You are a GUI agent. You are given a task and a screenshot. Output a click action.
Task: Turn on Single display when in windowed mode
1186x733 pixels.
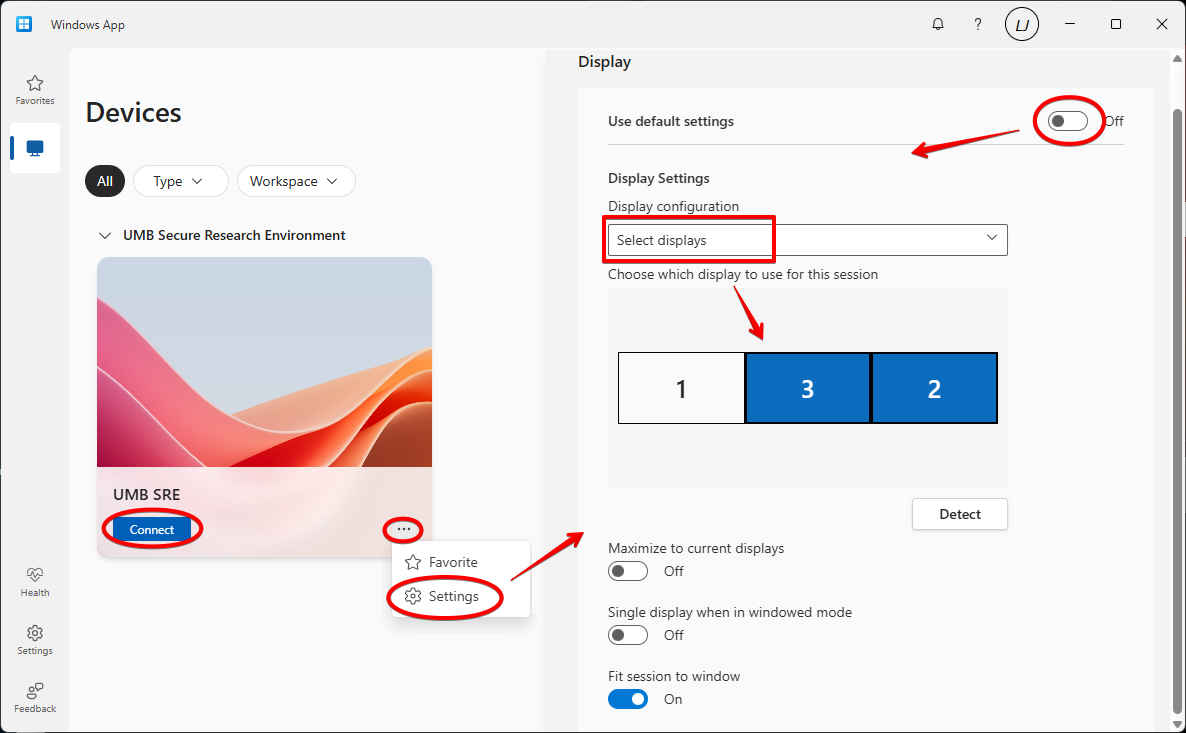pyautogui.click(x=628, y=635)
